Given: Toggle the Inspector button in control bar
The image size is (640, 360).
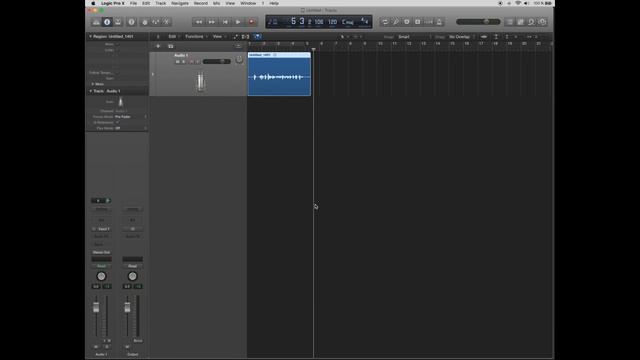Looking at the screenshot, I should [107, 22].
